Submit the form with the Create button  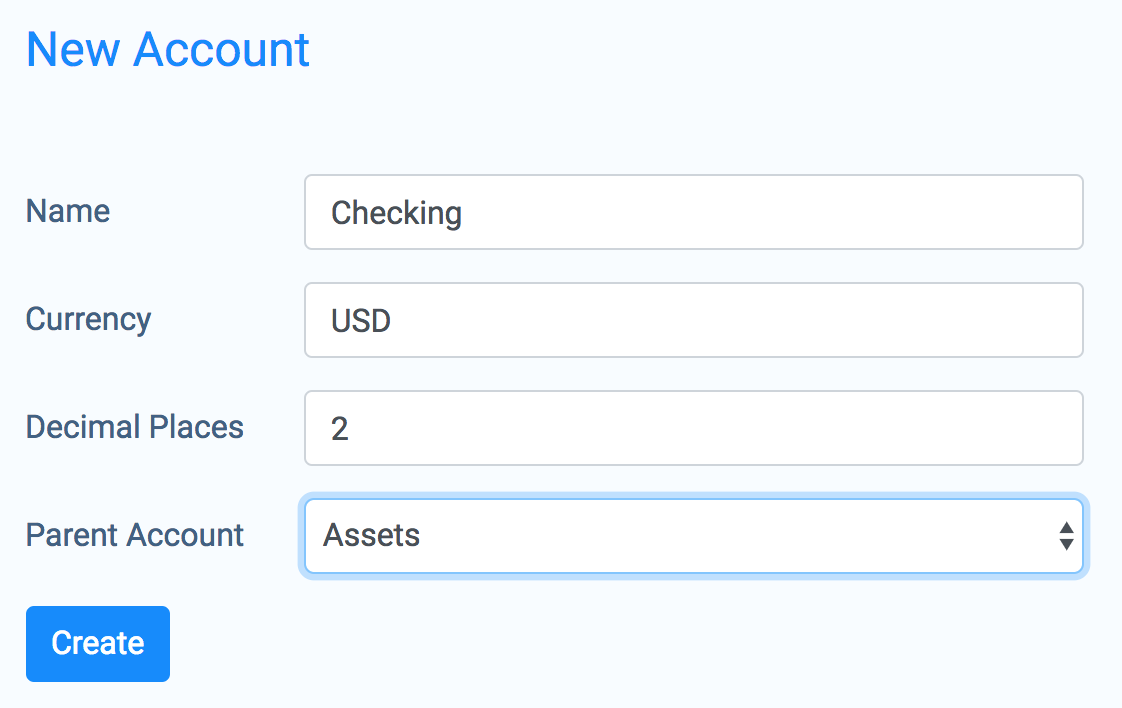tap(98, 644)
